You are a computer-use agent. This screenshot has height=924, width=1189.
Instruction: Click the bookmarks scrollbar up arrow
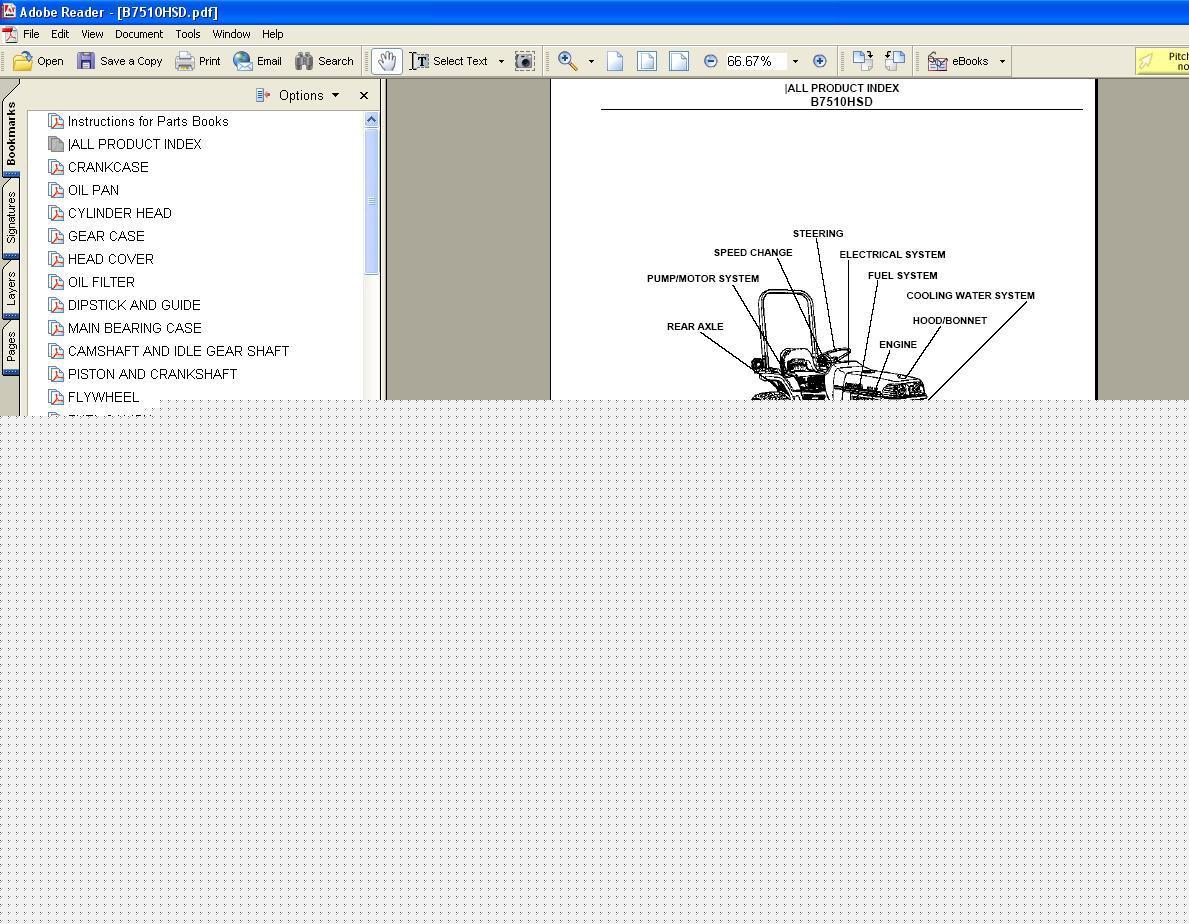point(372,120)
